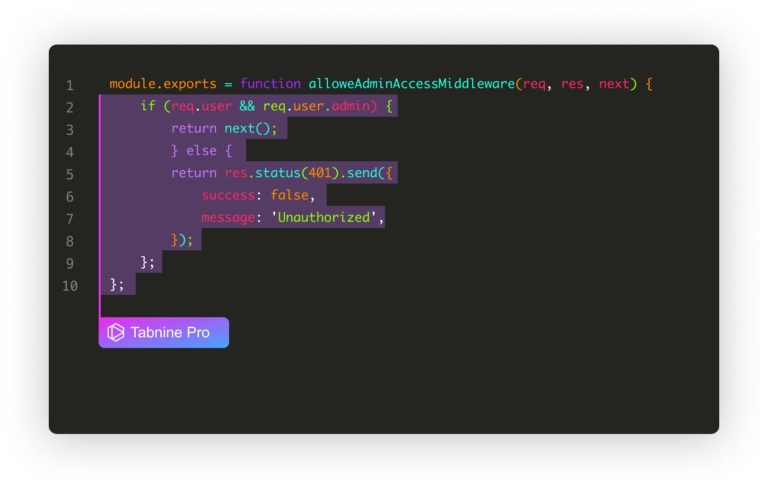
Task: Click alloweAdminAccessMiddleware function name
Action: click(x=411, y=84)
